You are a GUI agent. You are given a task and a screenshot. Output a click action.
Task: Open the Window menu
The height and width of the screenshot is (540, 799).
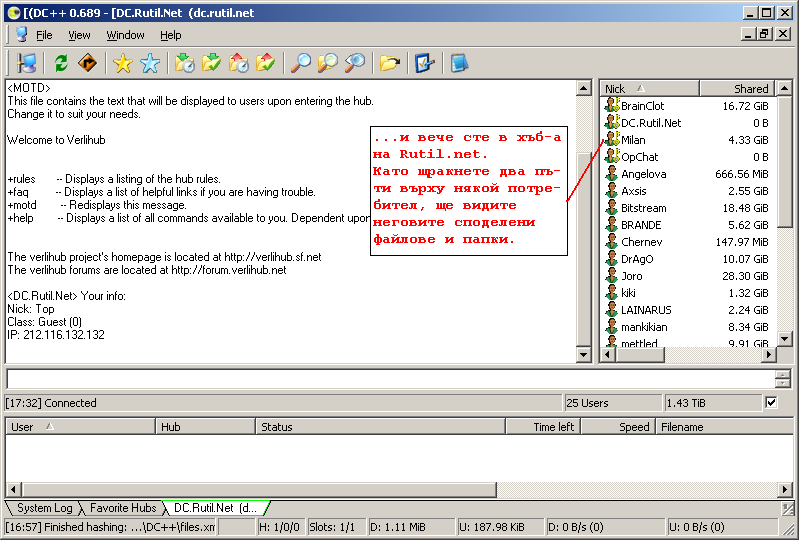(x=125, y=35)
